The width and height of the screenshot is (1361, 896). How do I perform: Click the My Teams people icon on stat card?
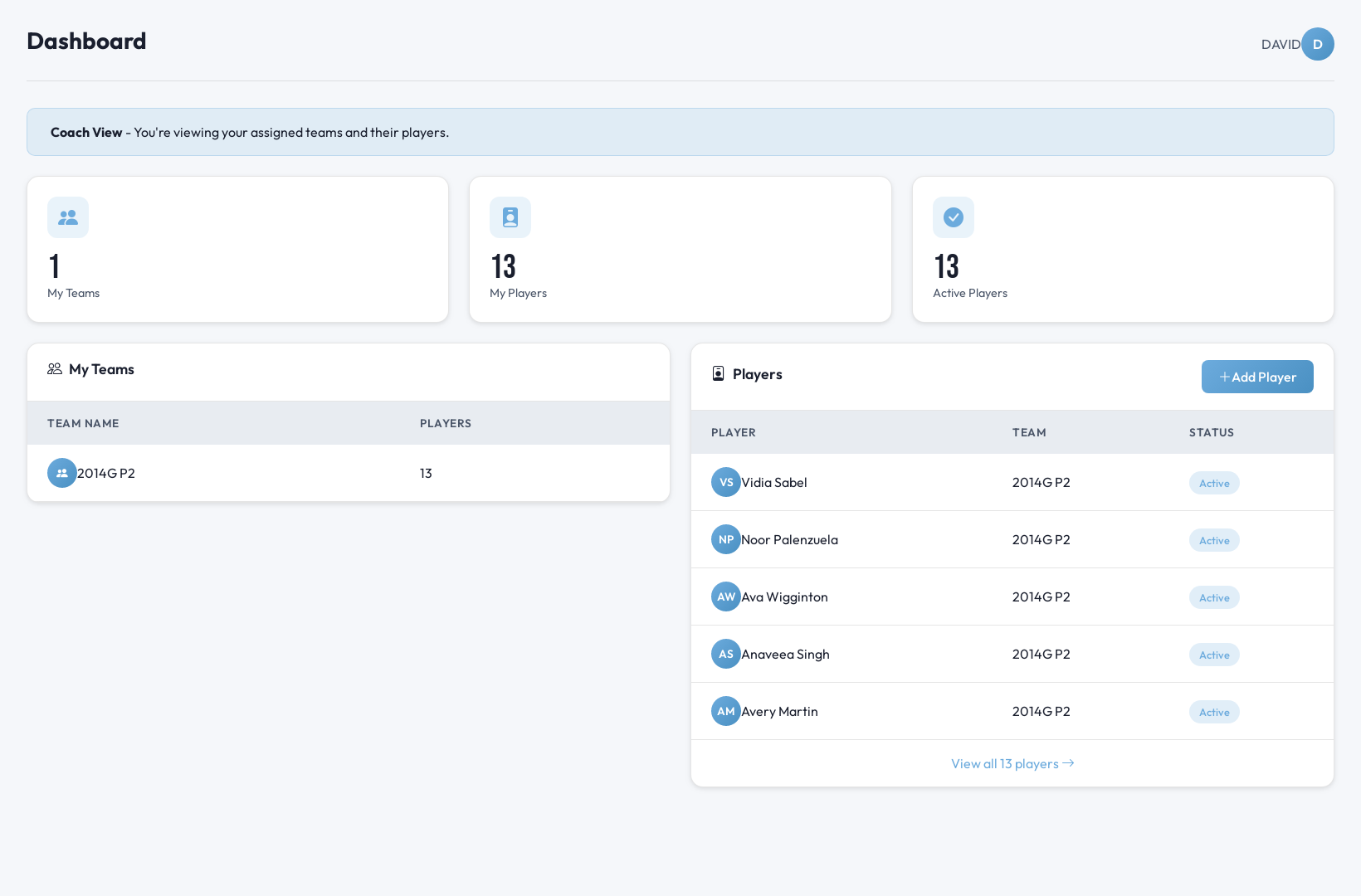(68, 217)
